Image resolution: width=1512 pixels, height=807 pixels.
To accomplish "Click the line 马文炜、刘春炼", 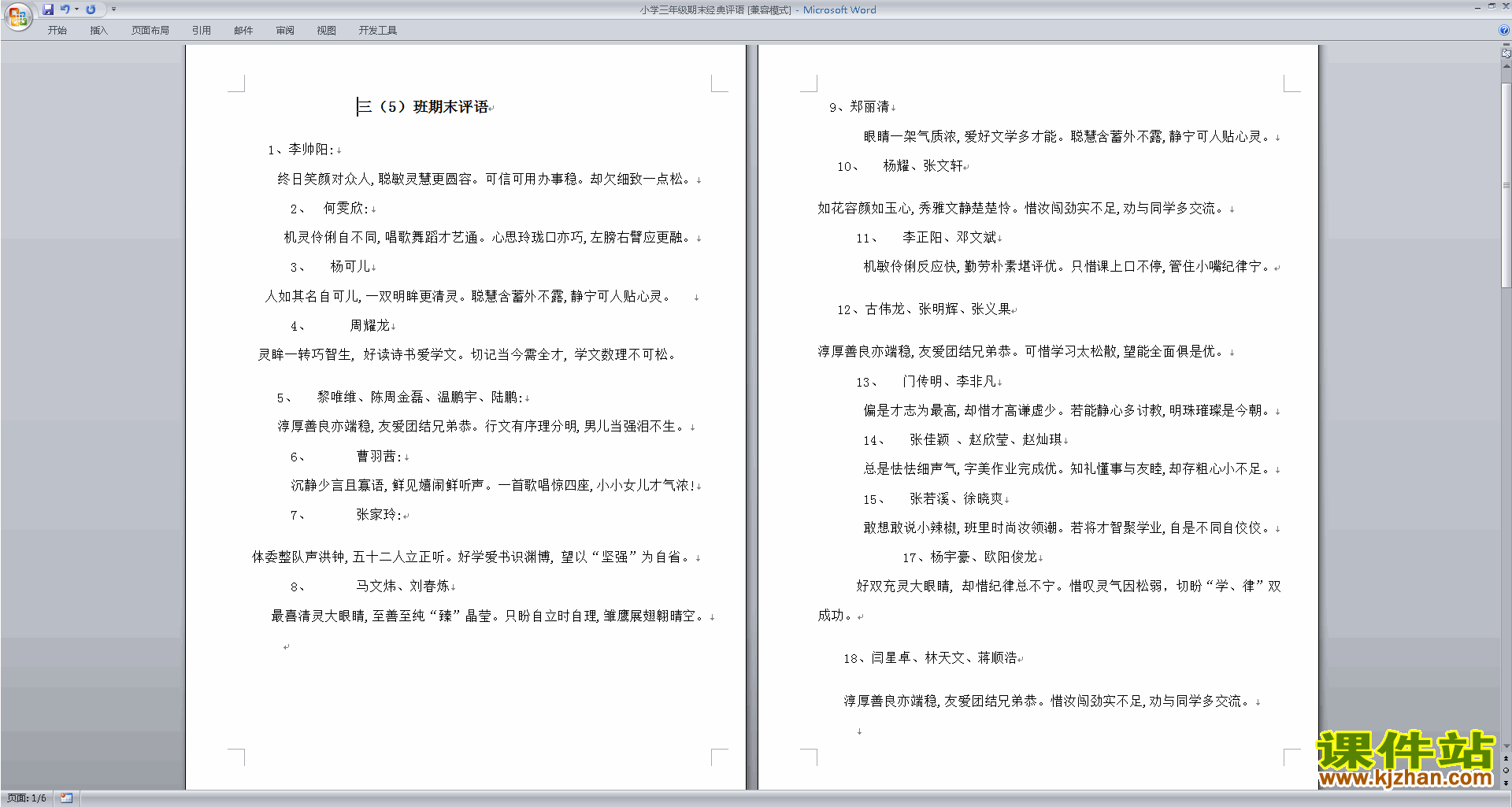I will tap(402, 587).
